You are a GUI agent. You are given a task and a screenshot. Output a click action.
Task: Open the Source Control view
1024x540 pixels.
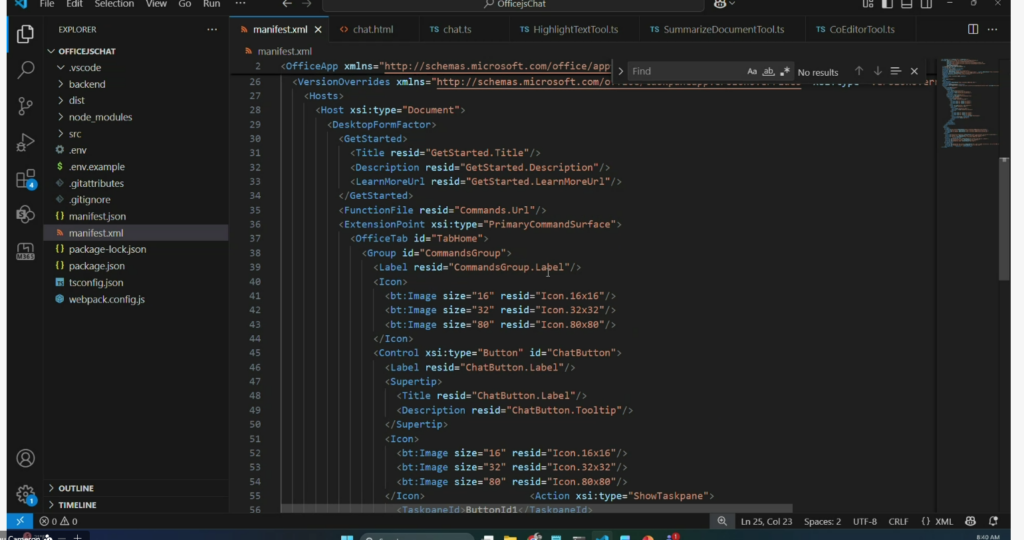(x=26, y=107)
